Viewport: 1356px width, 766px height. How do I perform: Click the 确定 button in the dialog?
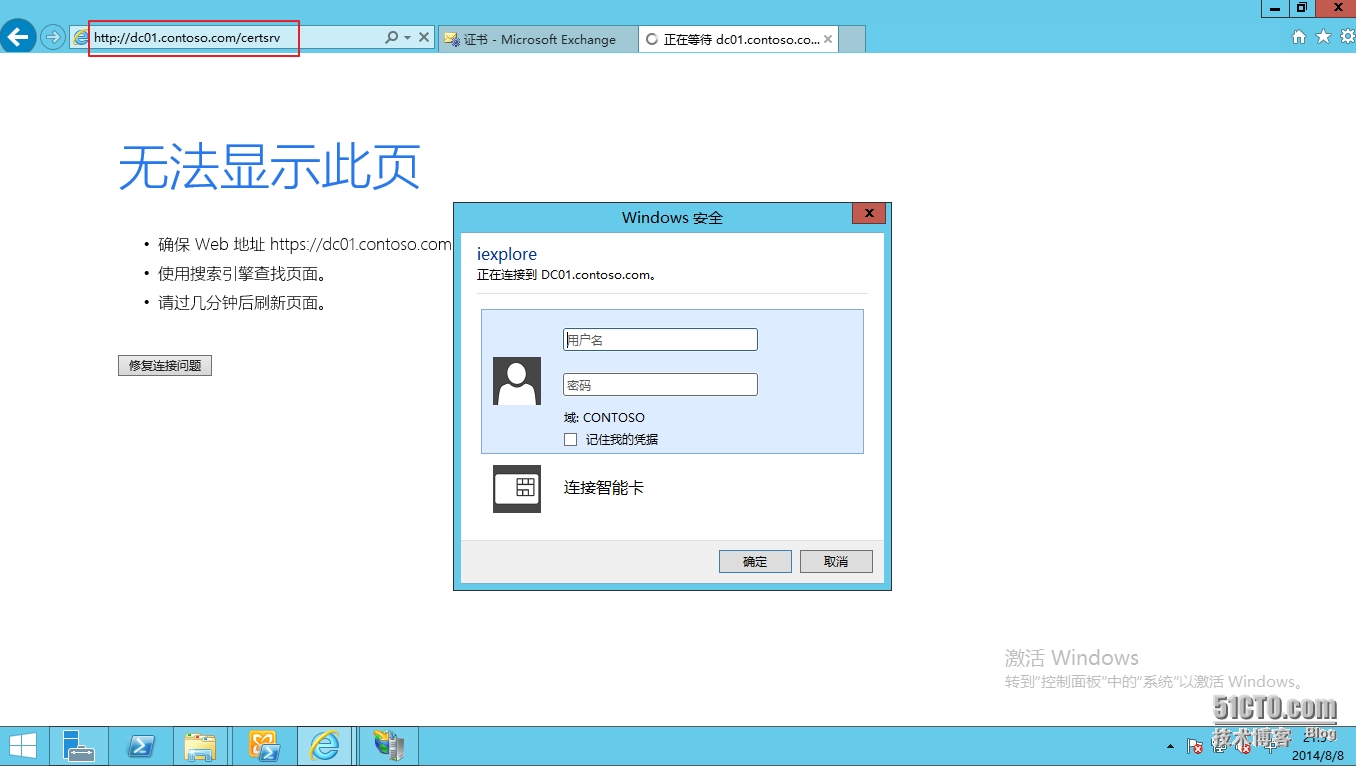(x=754, y=561)
